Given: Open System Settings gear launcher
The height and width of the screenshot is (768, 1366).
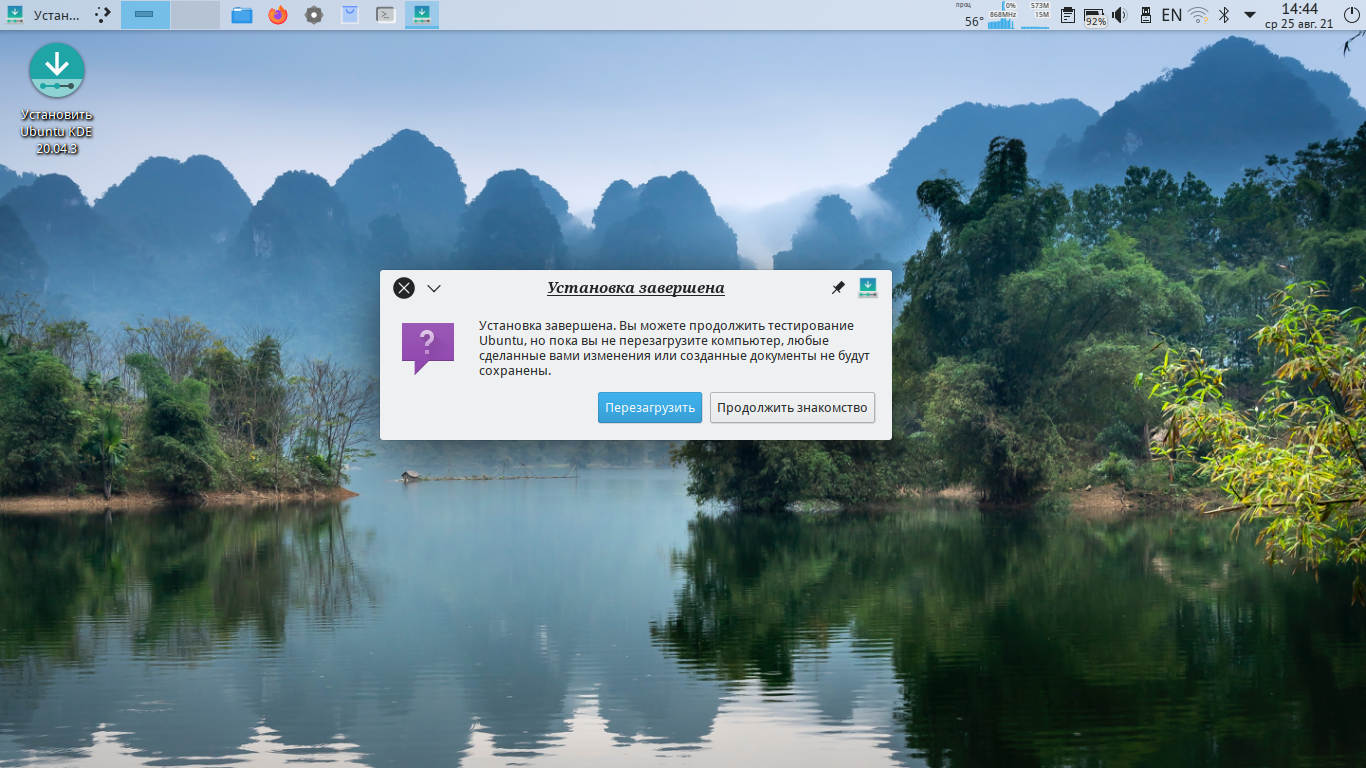Looking at the screenshot, I should (x=314, y=15).
